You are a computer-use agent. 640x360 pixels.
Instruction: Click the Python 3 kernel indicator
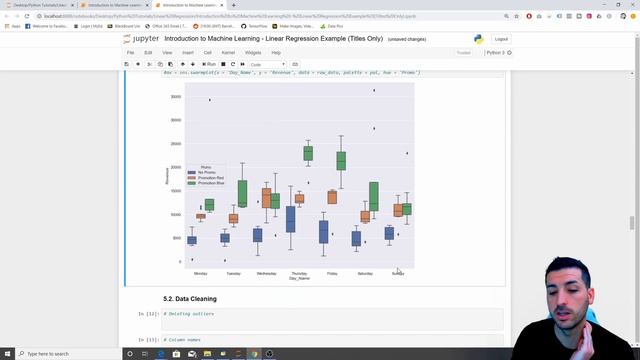(x=498, y=53)
